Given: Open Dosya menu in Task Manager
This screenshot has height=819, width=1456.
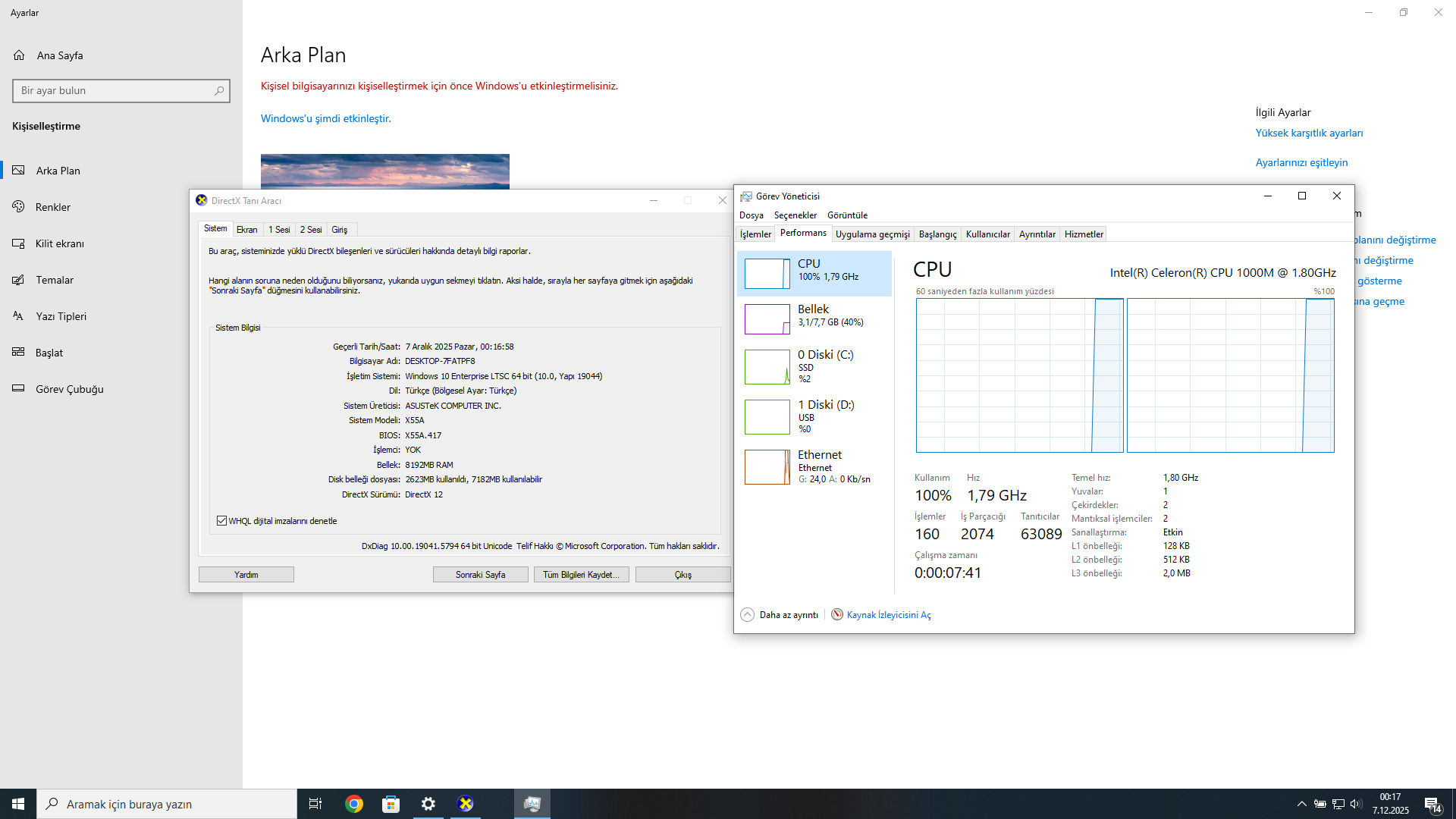Looking at the screenshot, I should pos(752,215).
